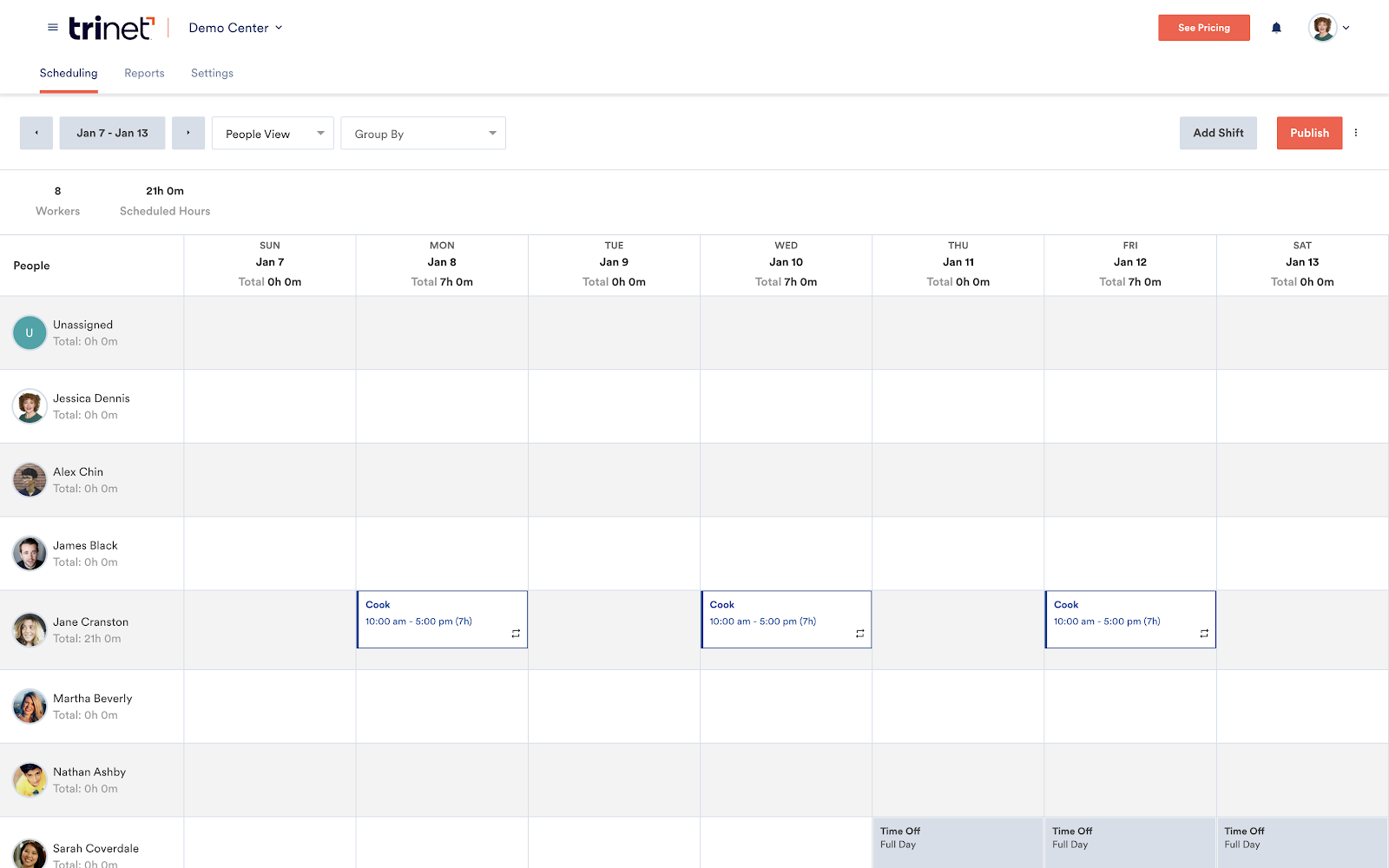This screenshot has width=1389, height=868.
Task: Click the Nathan Ashby name
Action: point(89,773)
